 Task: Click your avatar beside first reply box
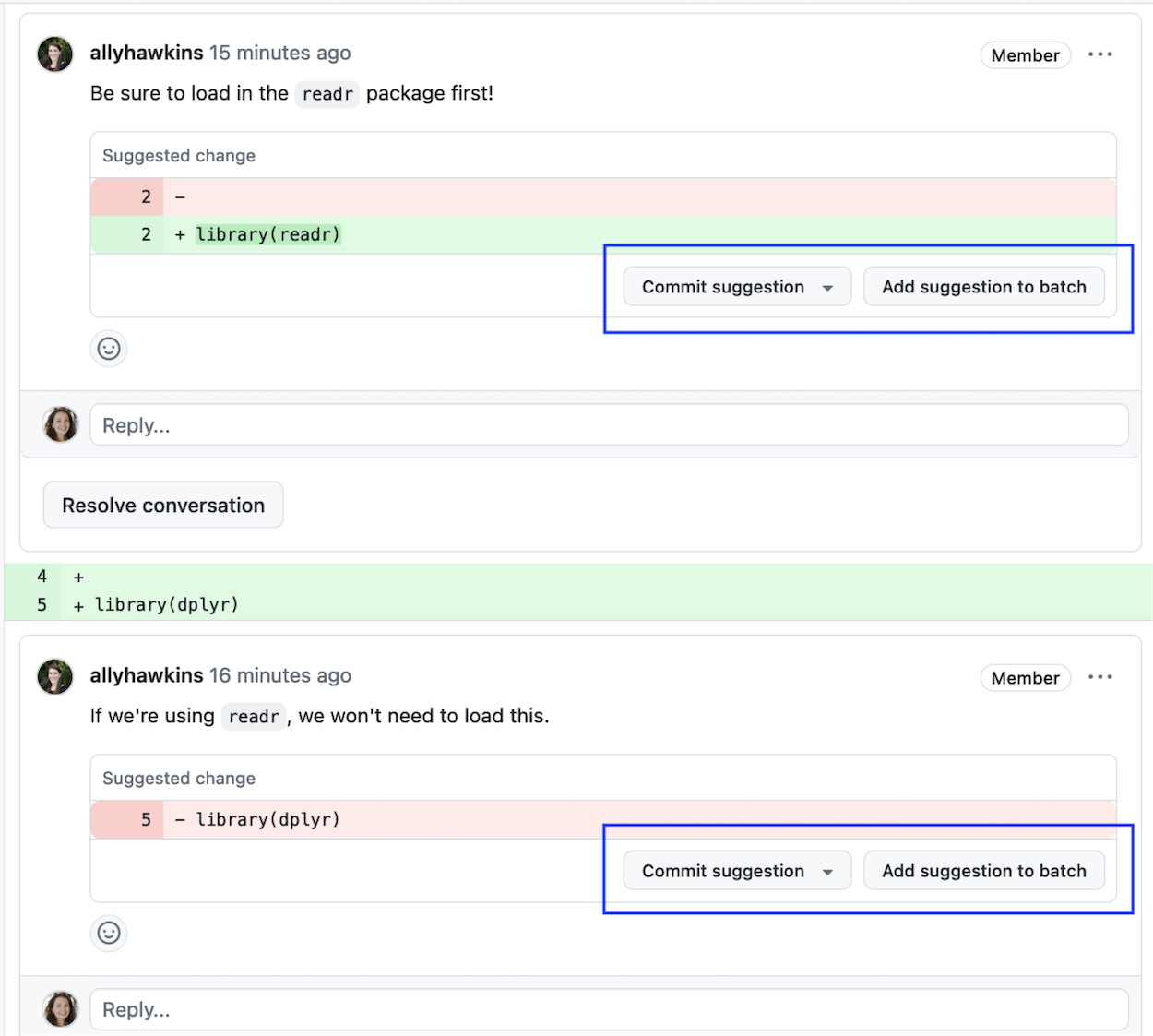tap(61, 424)
